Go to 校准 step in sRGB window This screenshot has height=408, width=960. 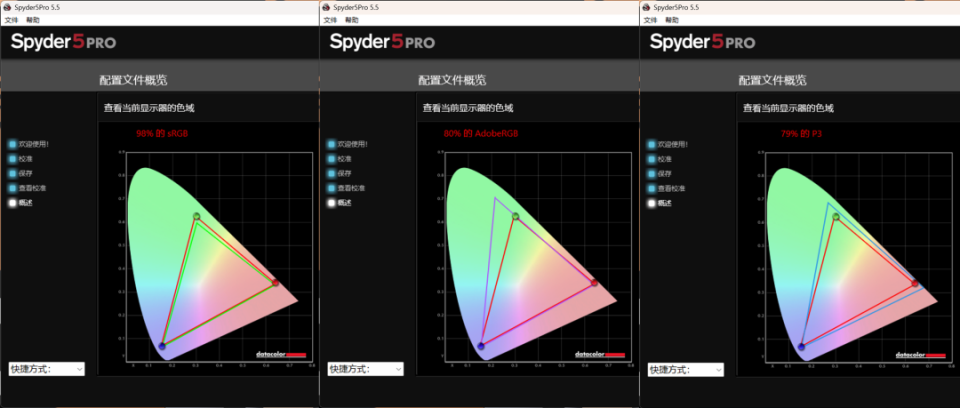pyautogui.click(x=23, y=159)
